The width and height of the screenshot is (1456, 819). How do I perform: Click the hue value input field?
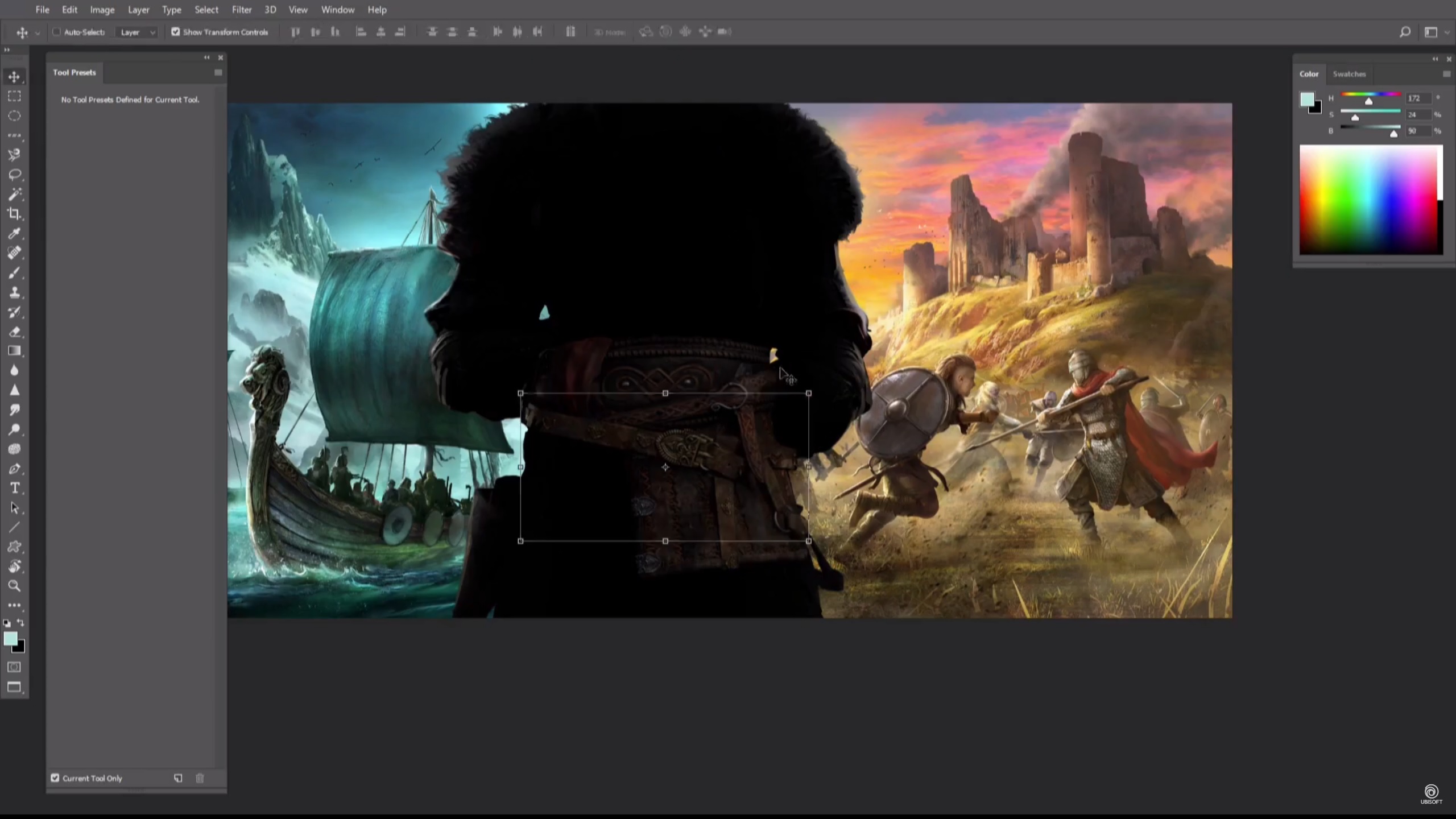point(1418,98)
